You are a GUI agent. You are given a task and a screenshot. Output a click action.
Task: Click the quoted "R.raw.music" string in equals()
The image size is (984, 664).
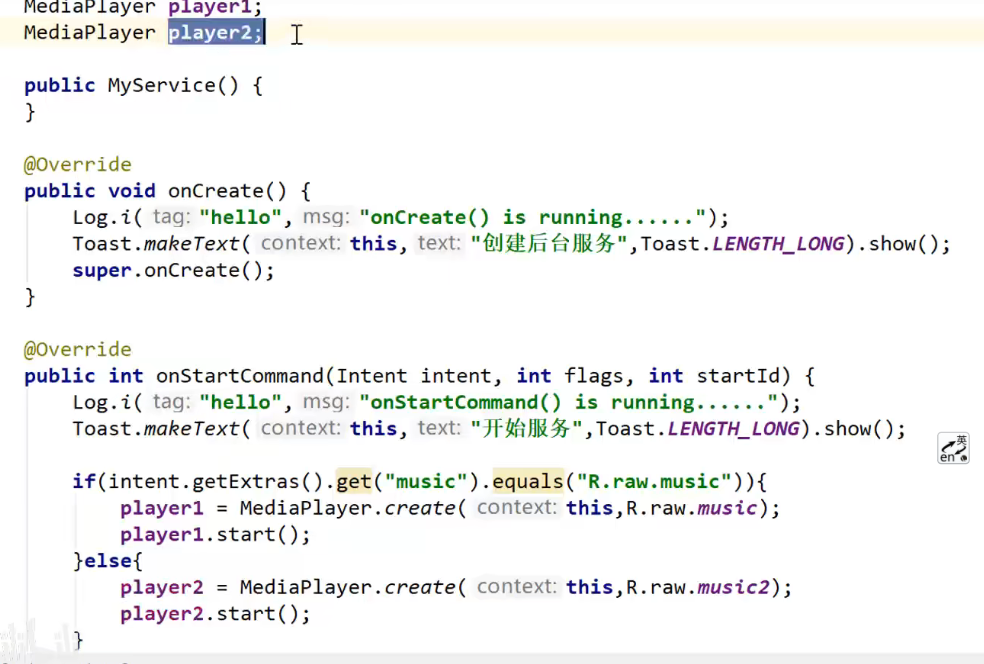tap(655, 481)
